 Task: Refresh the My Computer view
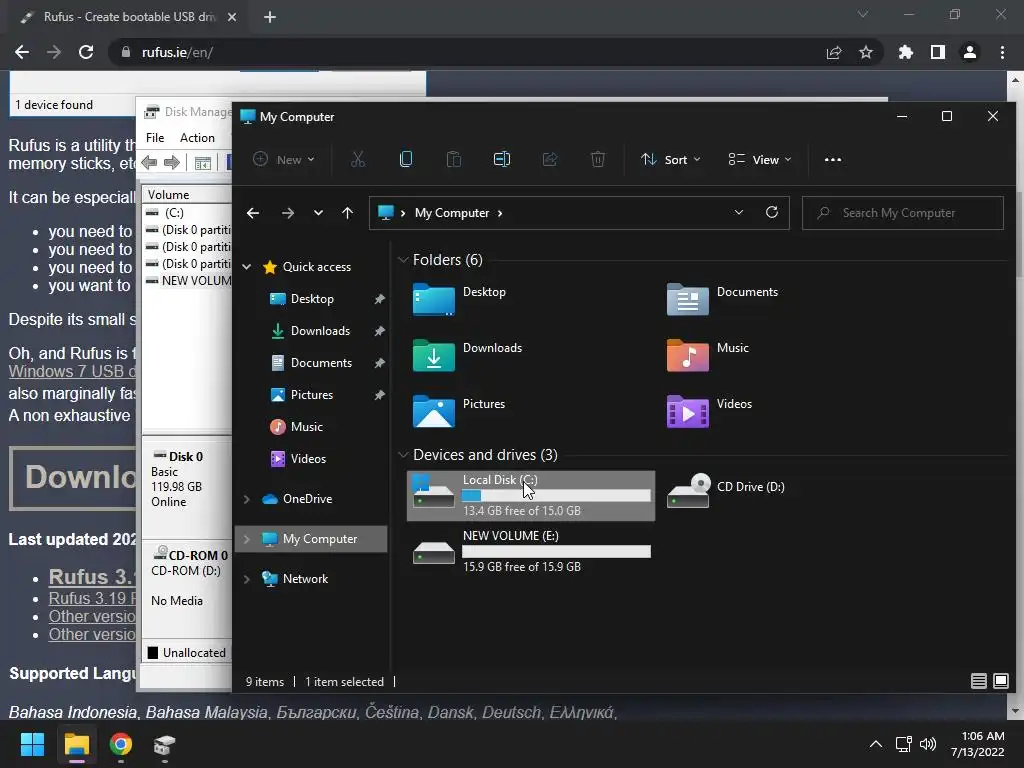coord(772,212)
